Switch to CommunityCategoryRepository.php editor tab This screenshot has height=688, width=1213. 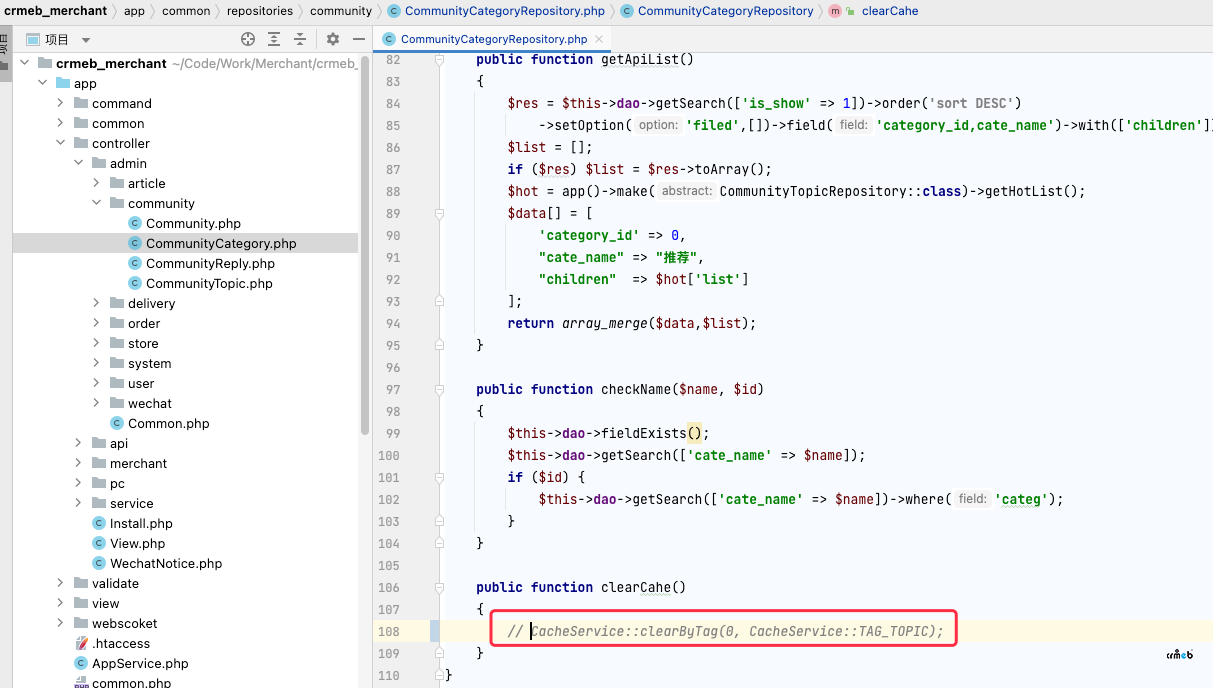coord(493,39)
